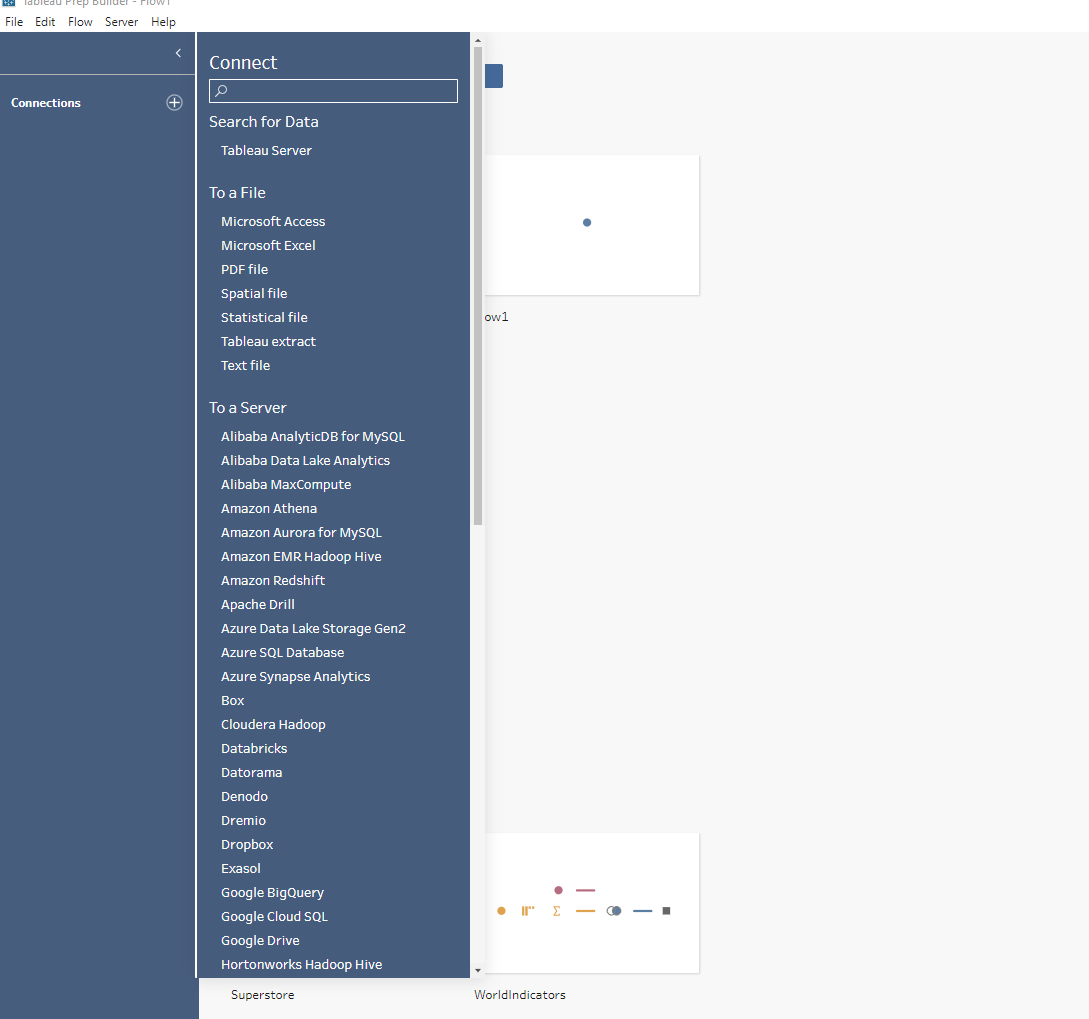Pick the Amazon Redshift connector
1089x1019 pixels.
click(273, 580)
